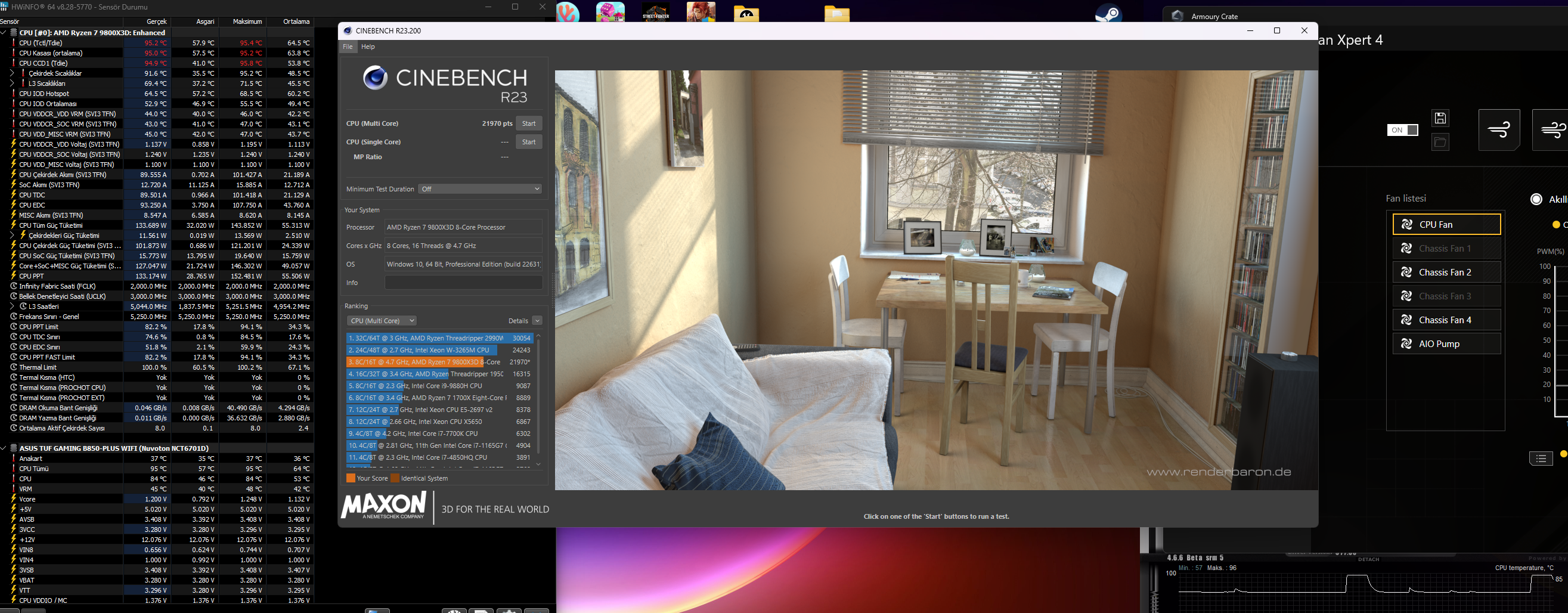1568x613 pixels.
Task: Expand the L3 Saatleri row
Action: [x=12, y=306]
